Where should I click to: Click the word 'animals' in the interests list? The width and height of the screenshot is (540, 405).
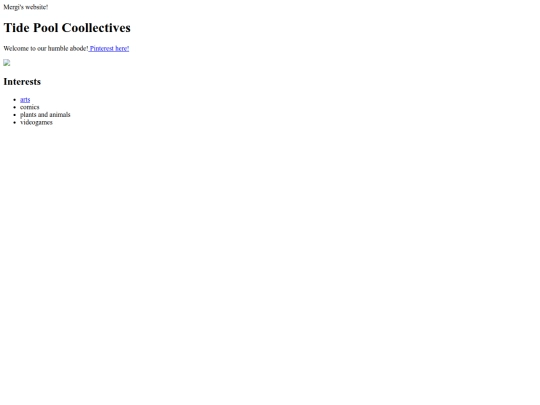[x=60, y=115]
